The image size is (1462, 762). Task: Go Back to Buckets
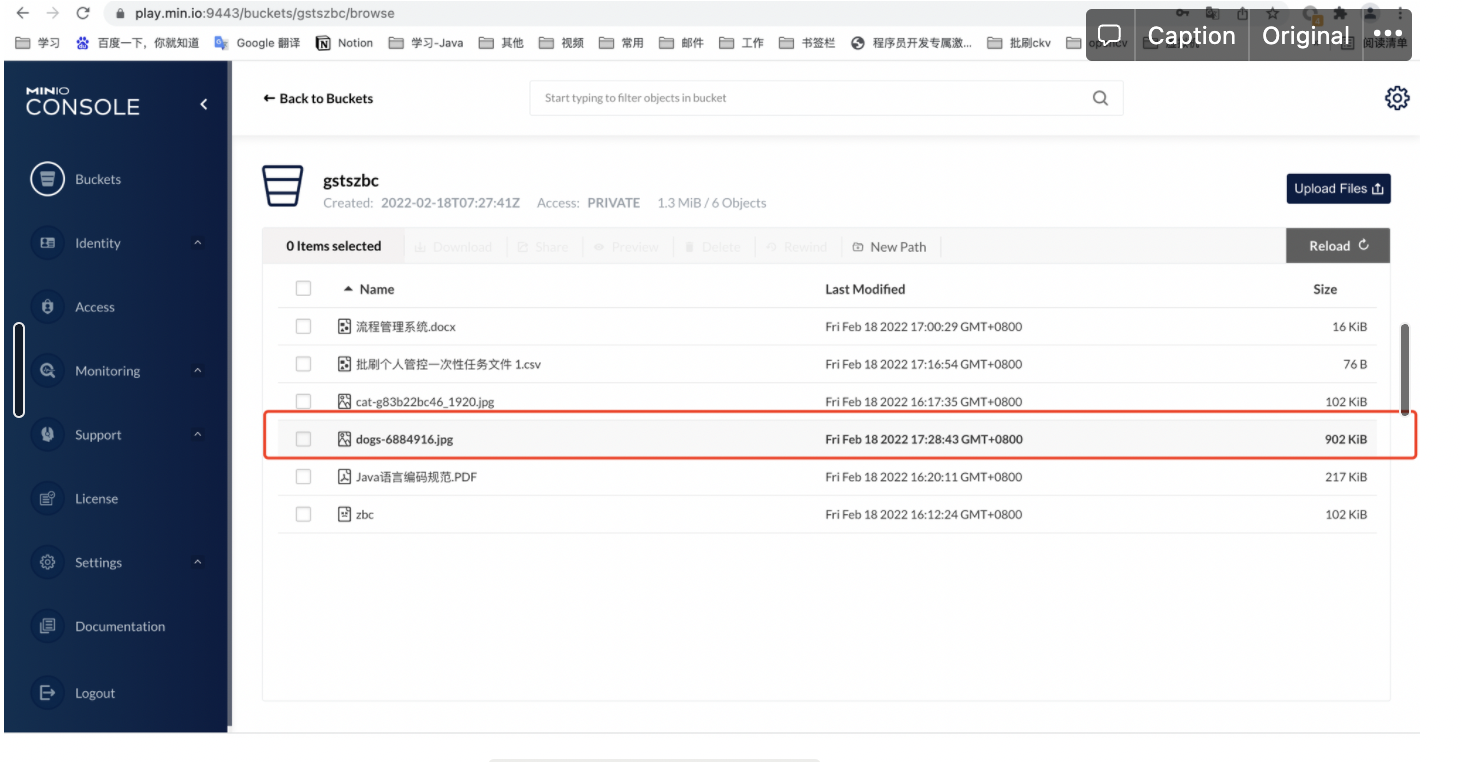click(318, 99)
